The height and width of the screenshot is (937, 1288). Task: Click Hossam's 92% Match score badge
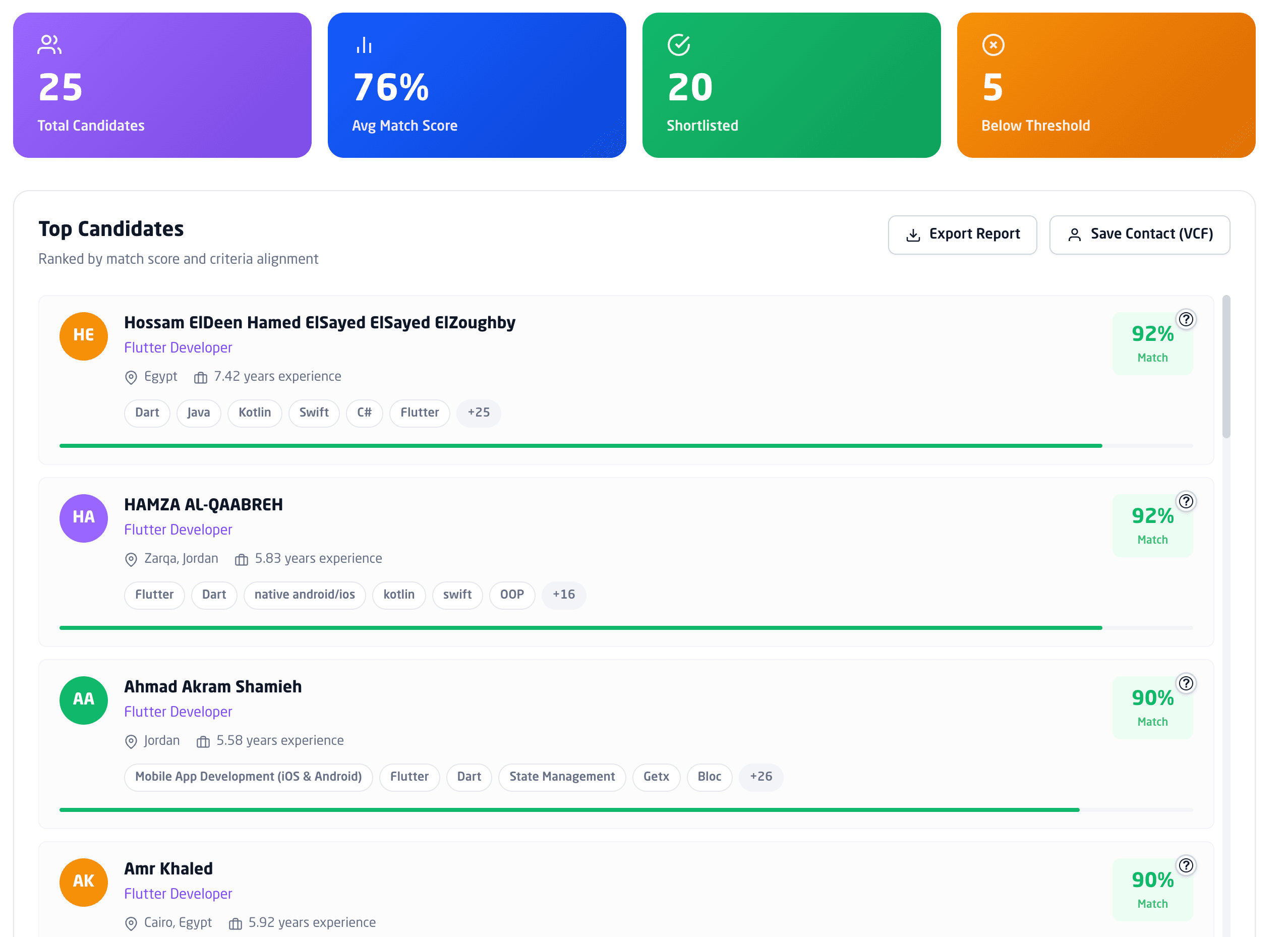pos(1152,343)
